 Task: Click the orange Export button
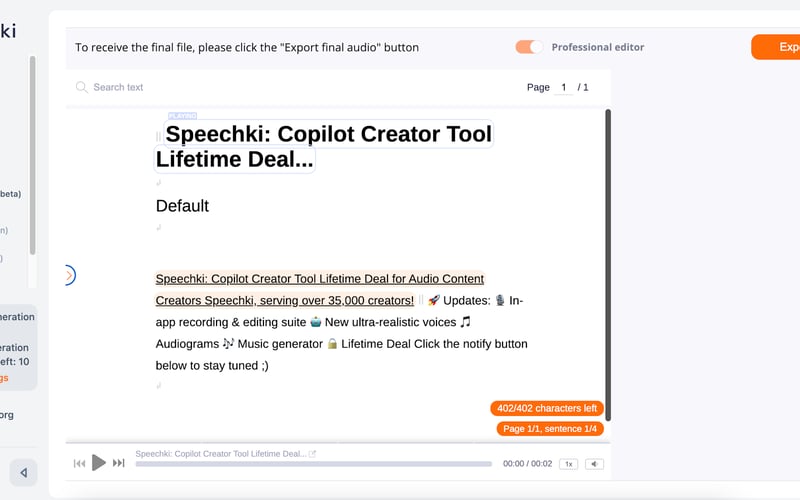[x=776, y=47]
